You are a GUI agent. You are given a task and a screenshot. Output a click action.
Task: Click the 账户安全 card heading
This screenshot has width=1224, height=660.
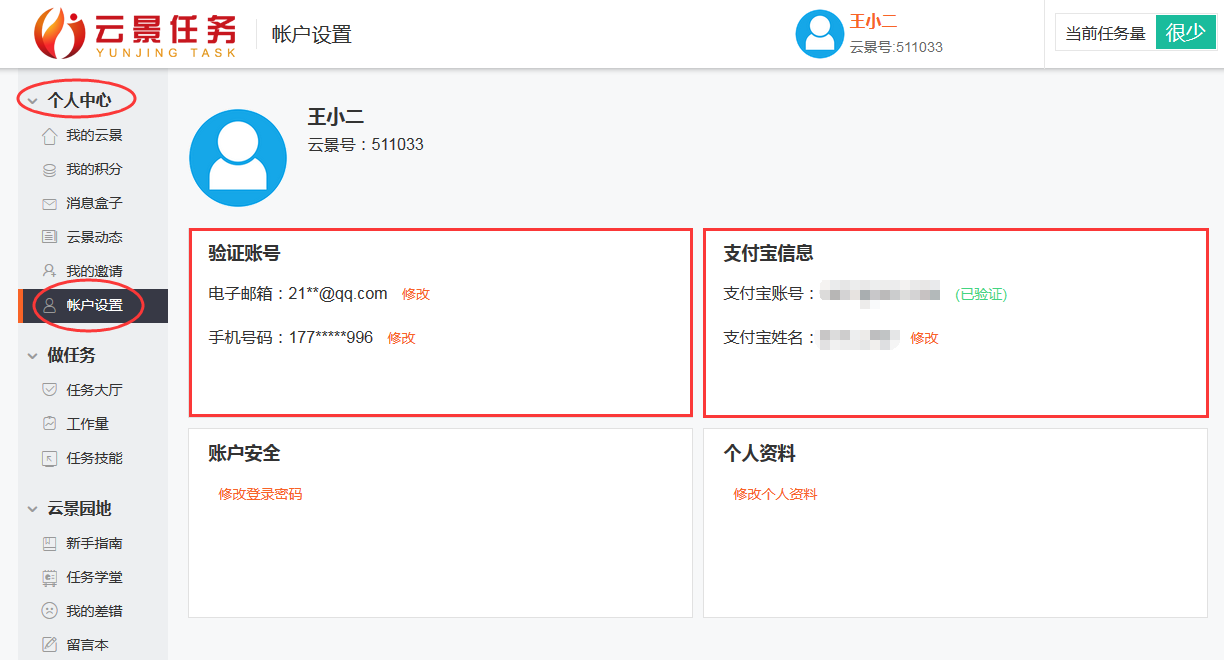coord(244,454)
